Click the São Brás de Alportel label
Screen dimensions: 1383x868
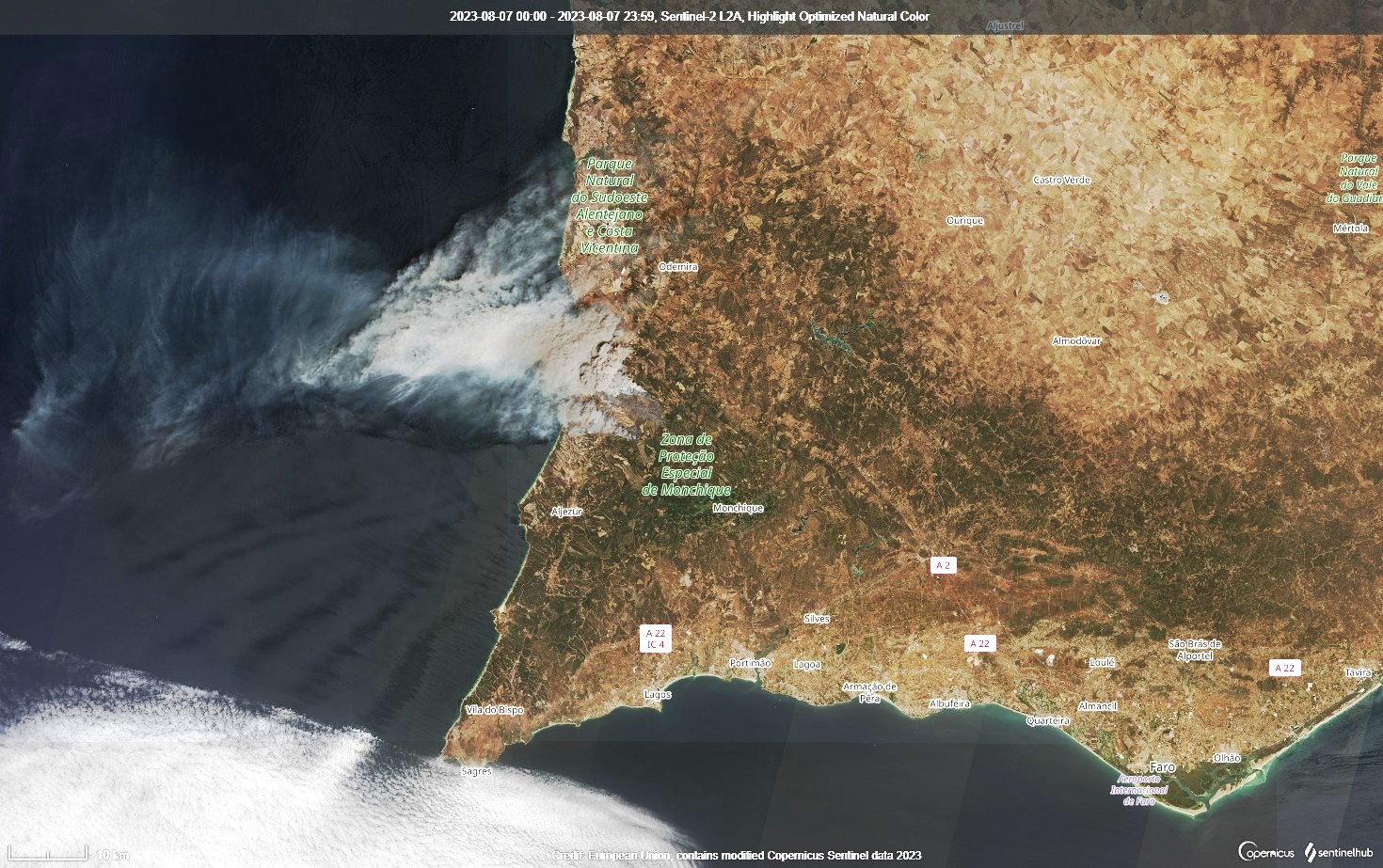point(1194,650)
